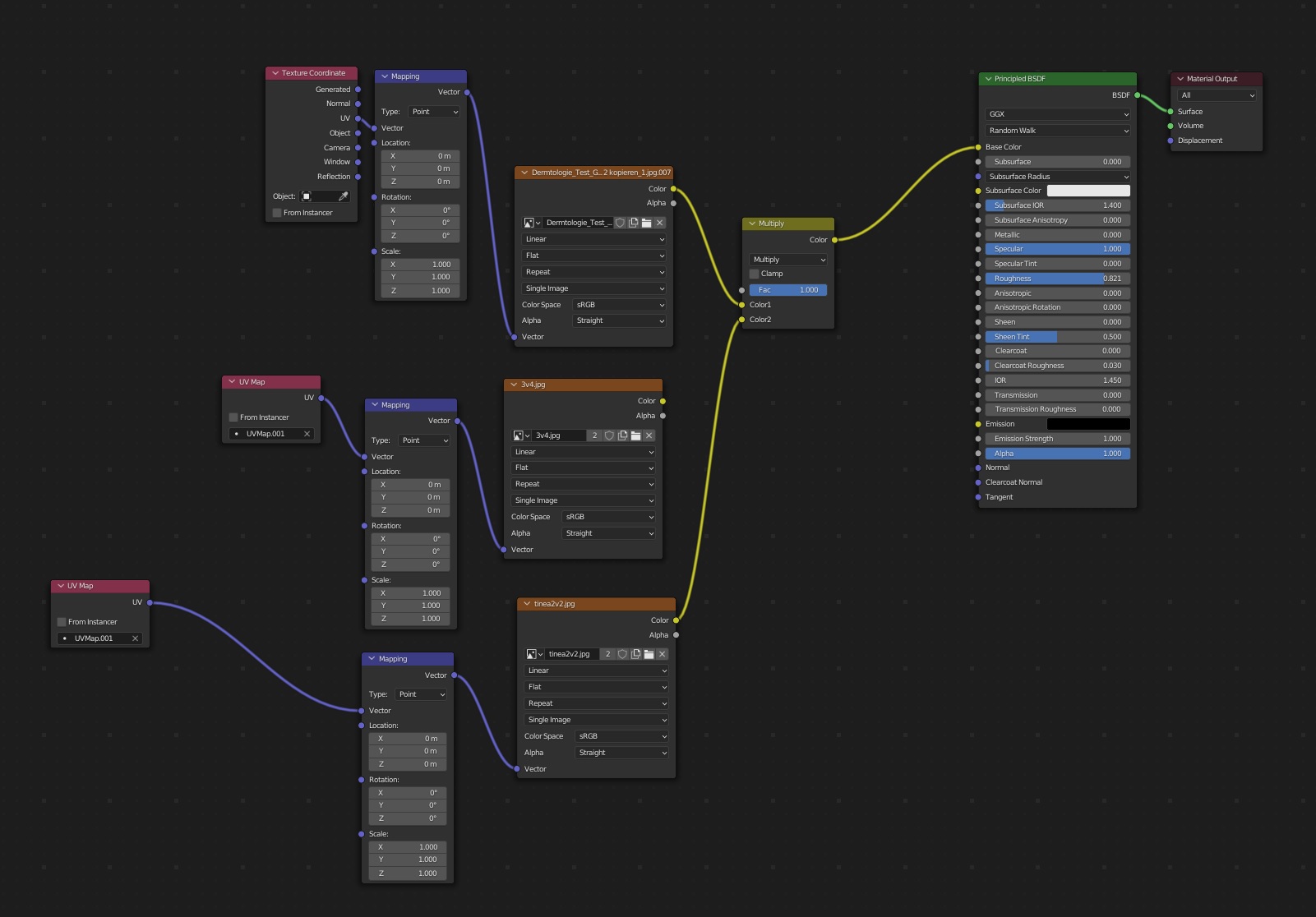Unlink image from tinea2v2.jpg texture node
1316x917 pixels.
662,654
